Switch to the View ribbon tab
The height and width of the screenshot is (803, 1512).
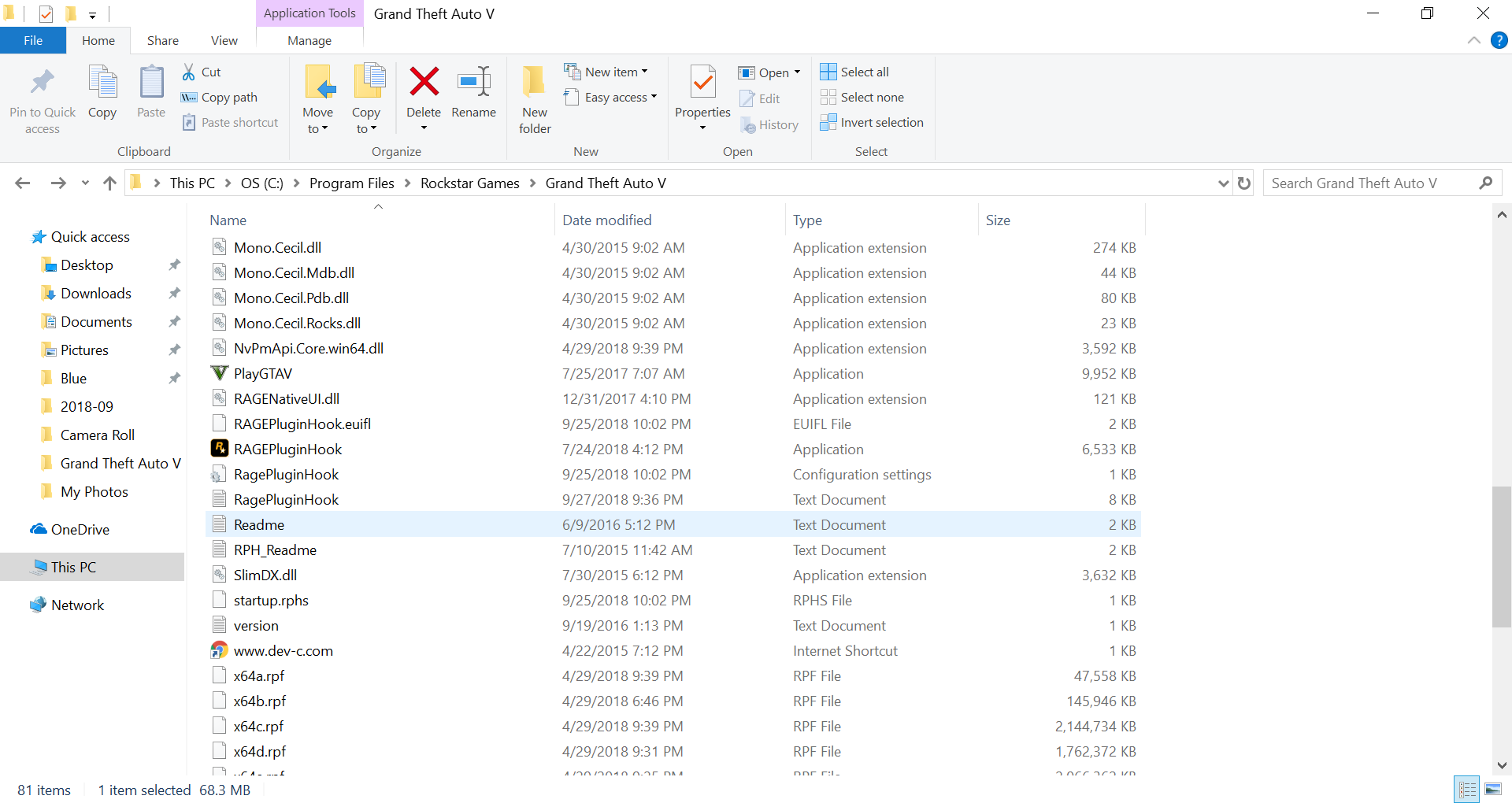[224, 41]
